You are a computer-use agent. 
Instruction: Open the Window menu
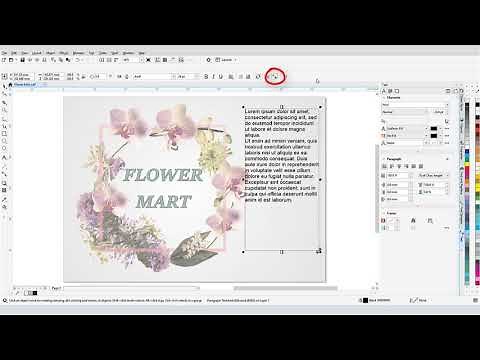click(128, 53)
